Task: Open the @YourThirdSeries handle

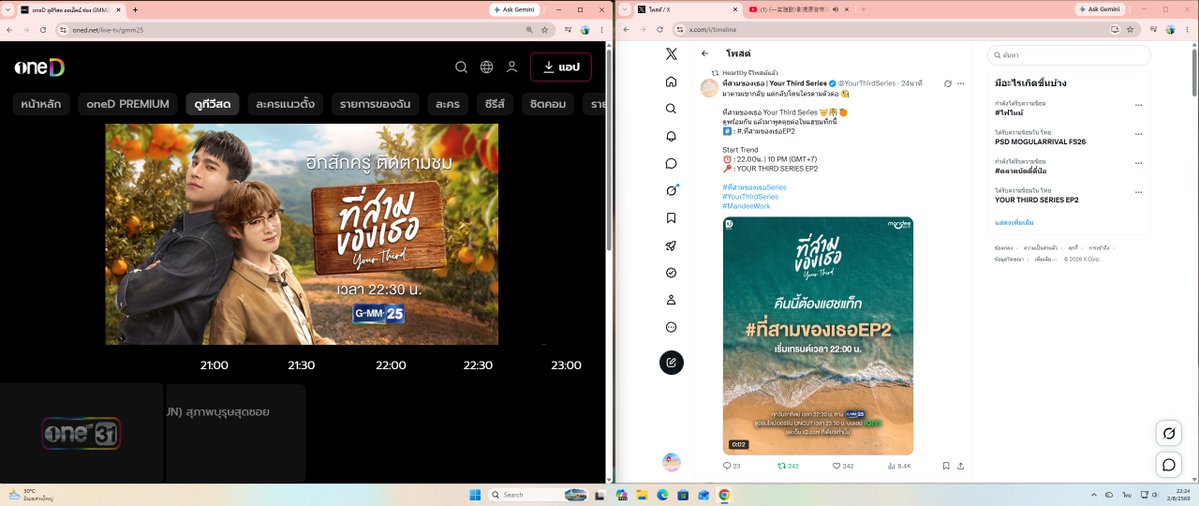Action: pos(868,83)
